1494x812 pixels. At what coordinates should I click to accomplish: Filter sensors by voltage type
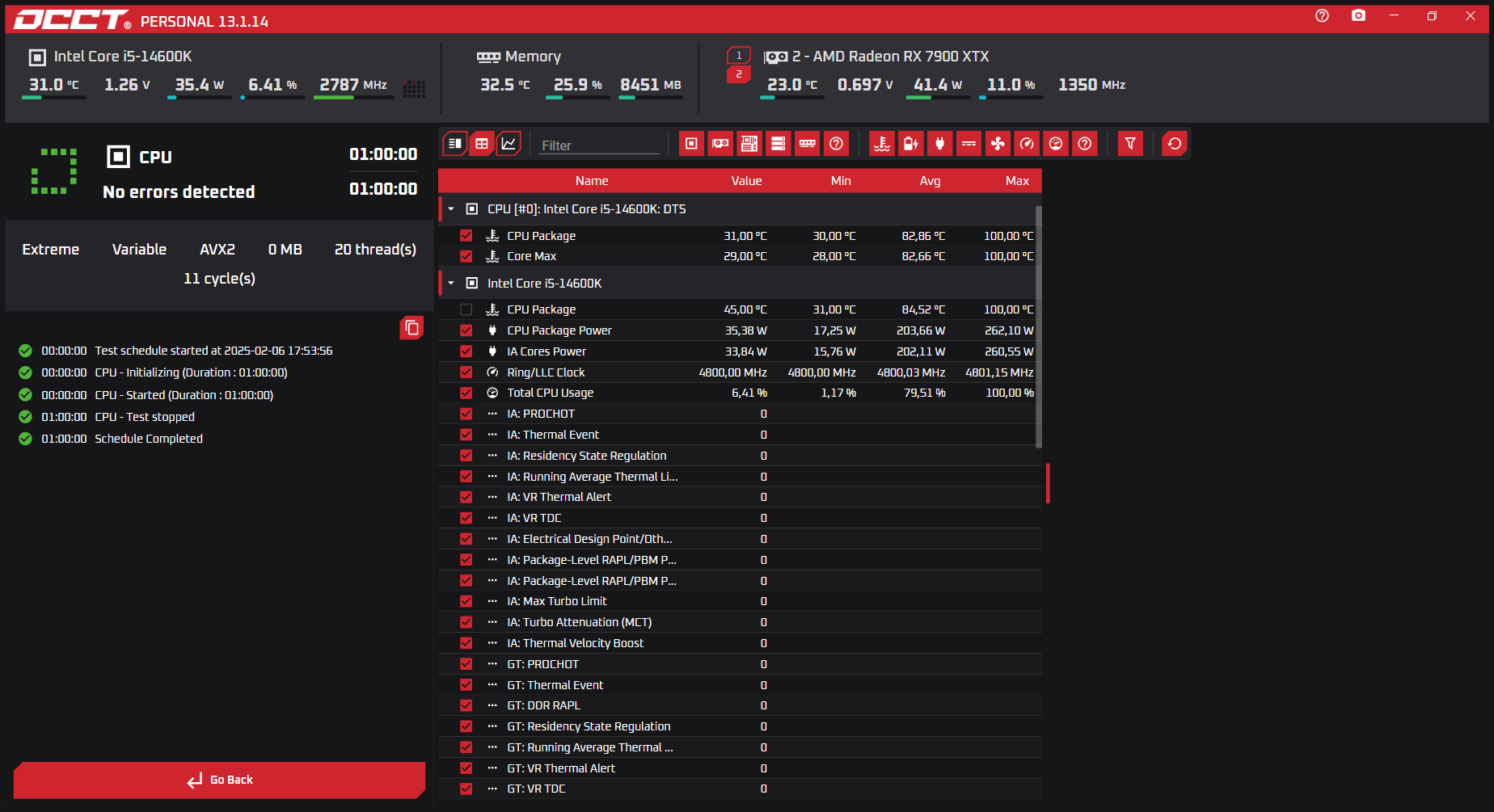911,144
